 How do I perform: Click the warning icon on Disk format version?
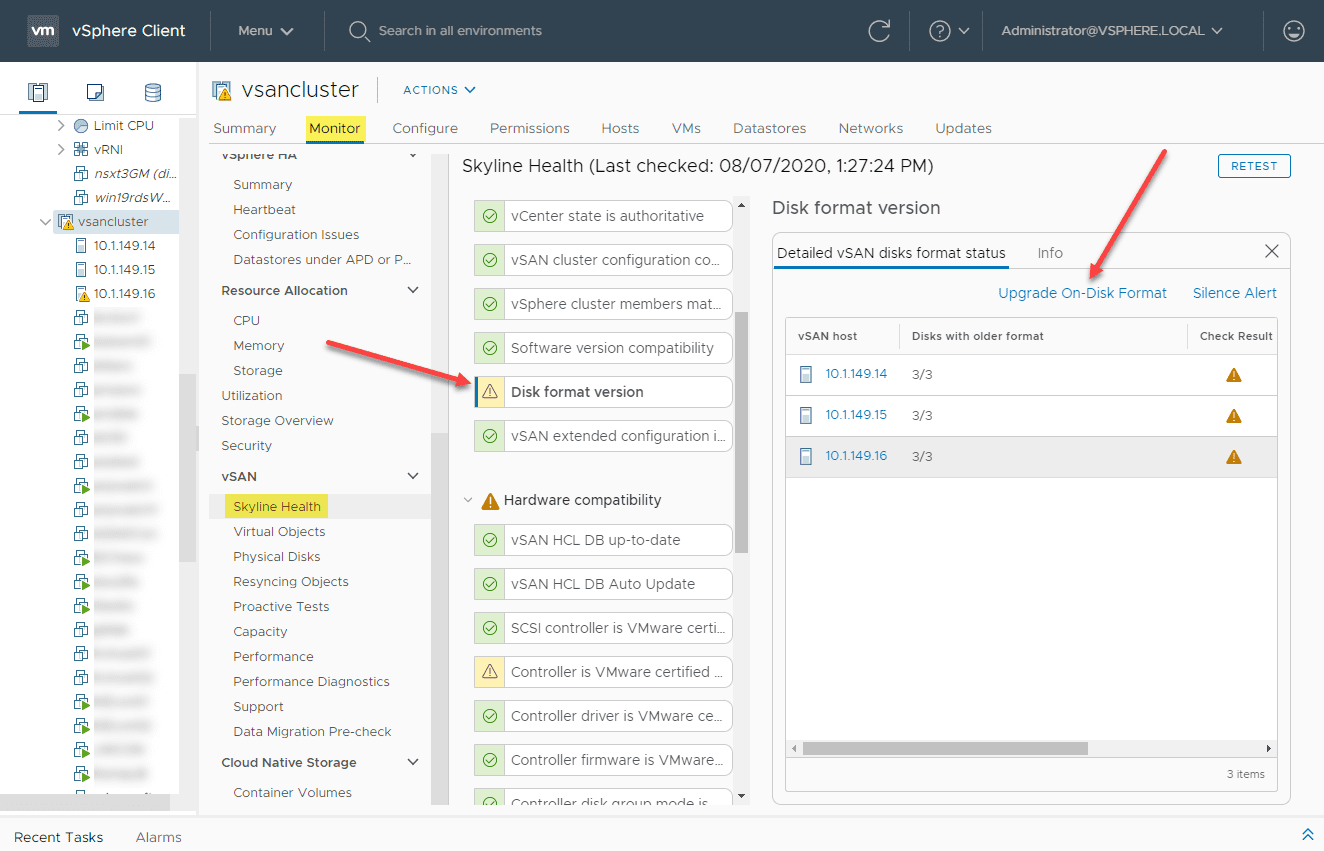pyautogui.click(x=489, y=392)
